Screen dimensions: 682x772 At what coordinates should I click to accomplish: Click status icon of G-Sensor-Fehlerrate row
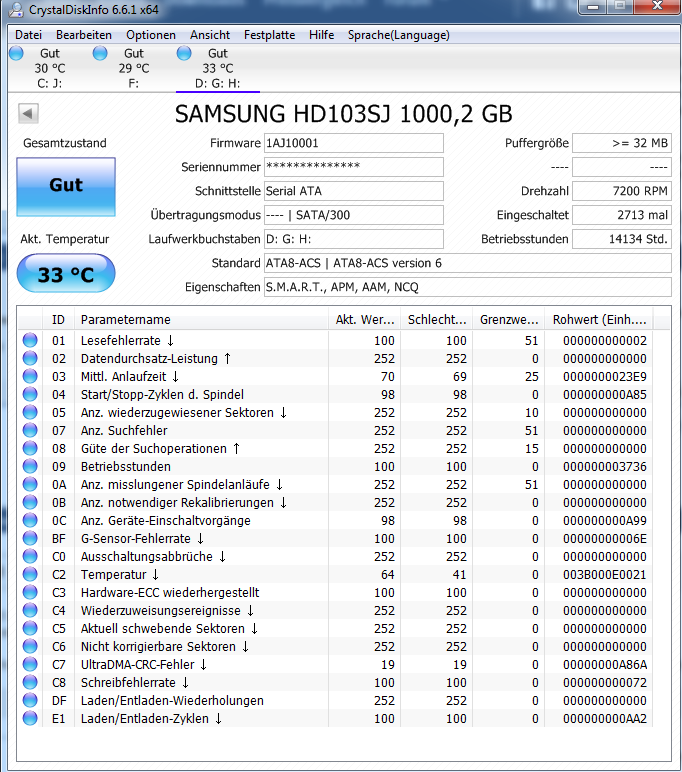30,538
